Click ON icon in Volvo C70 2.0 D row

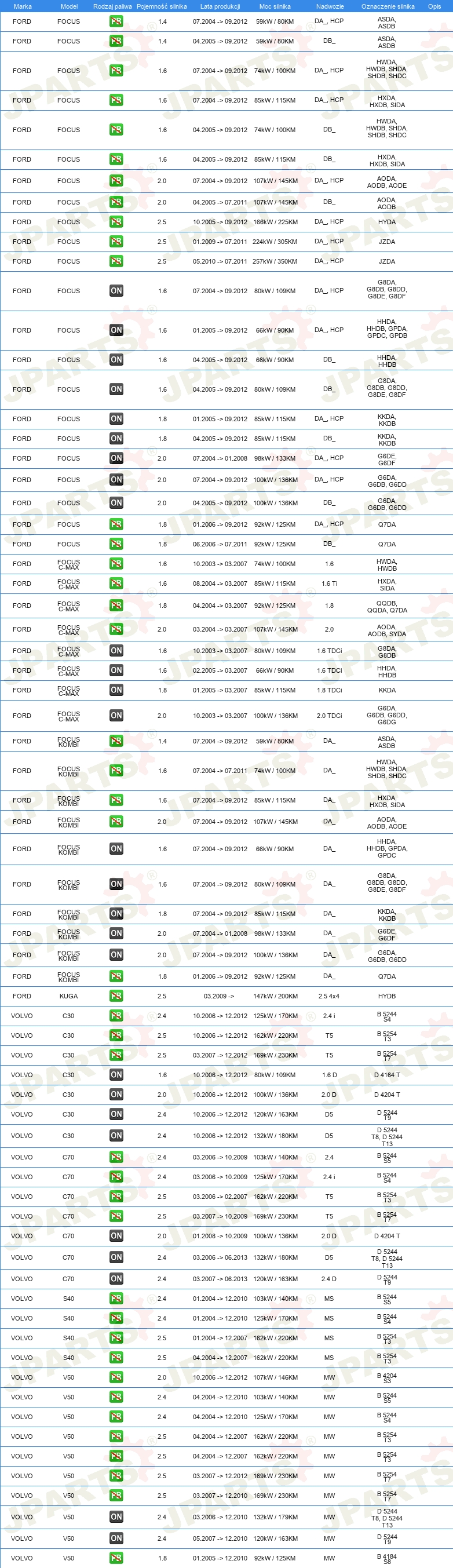click(x=116, y=1235)
